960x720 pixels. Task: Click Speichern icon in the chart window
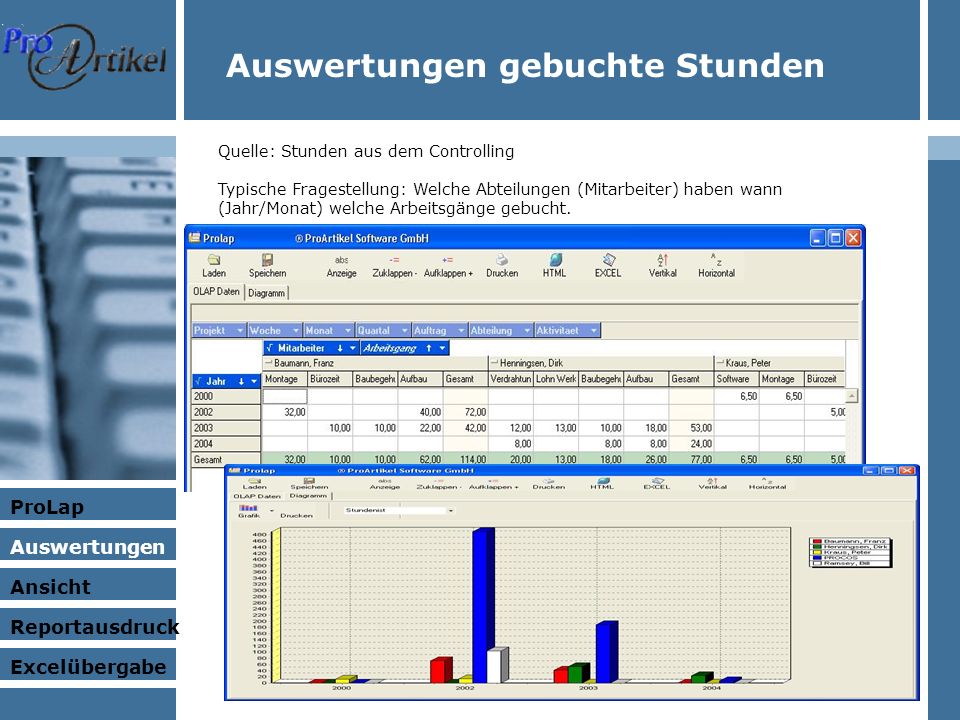point(309,481)
